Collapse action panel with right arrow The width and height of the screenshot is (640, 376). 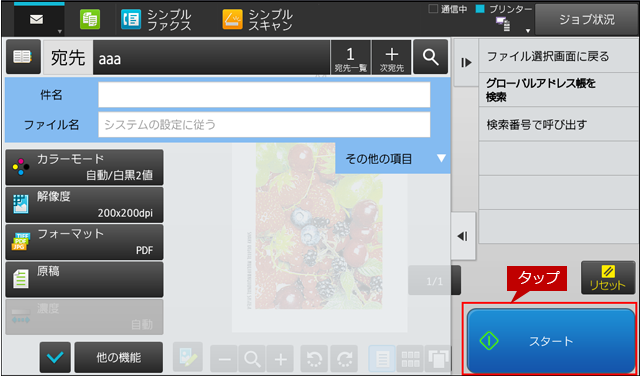(466, 62)
